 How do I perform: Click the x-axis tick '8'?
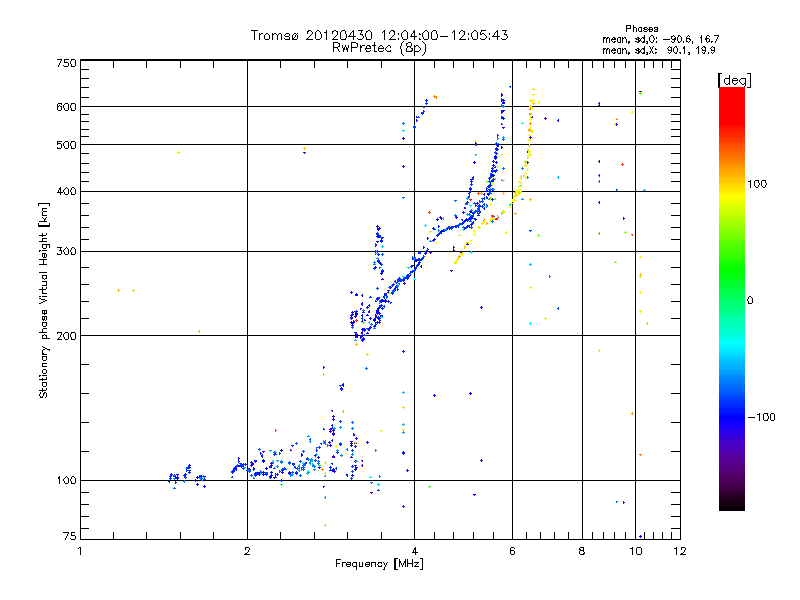pyautogui.click(x=582, y=551)
